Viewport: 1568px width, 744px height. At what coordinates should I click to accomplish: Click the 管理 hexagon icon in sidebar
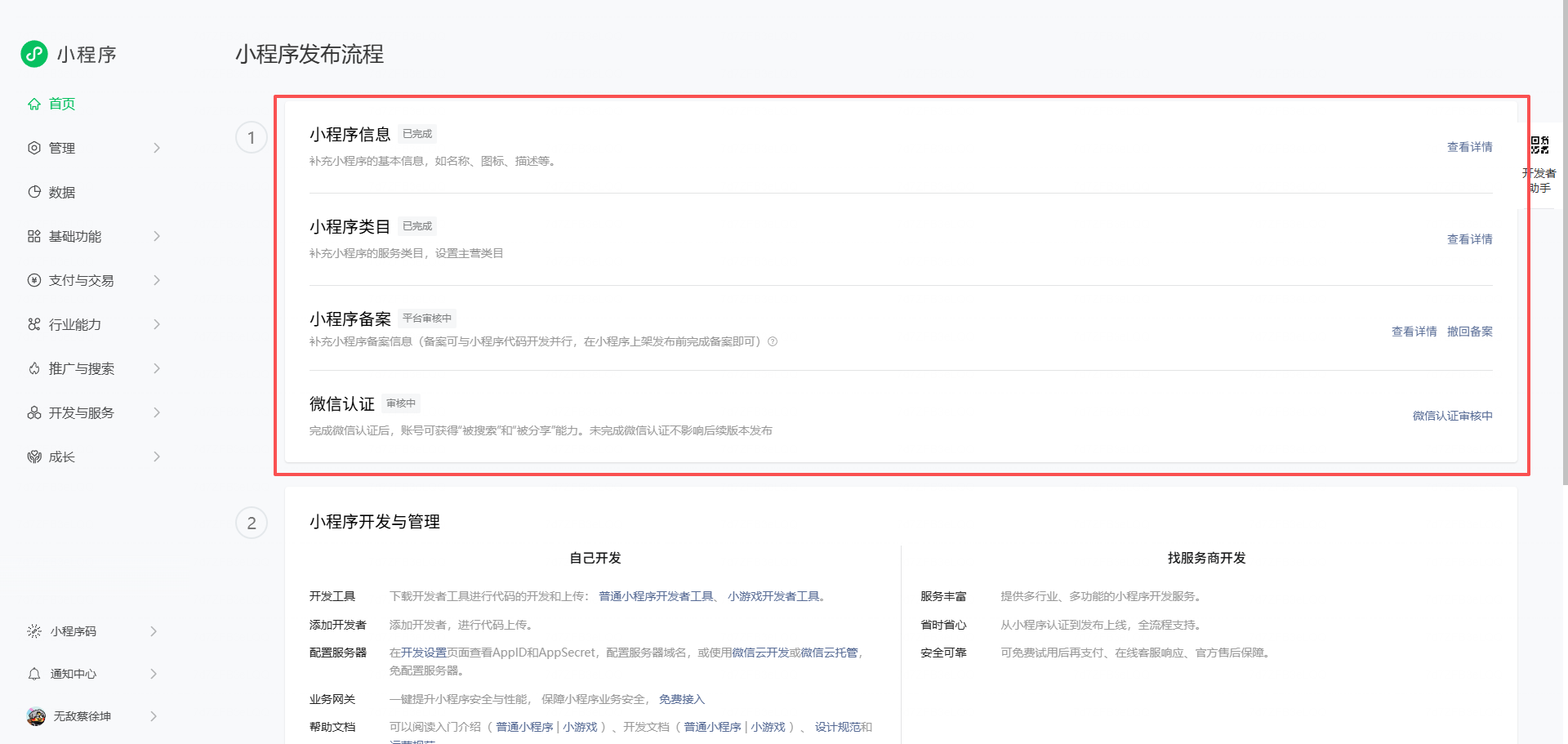click(x=34, y=148)
